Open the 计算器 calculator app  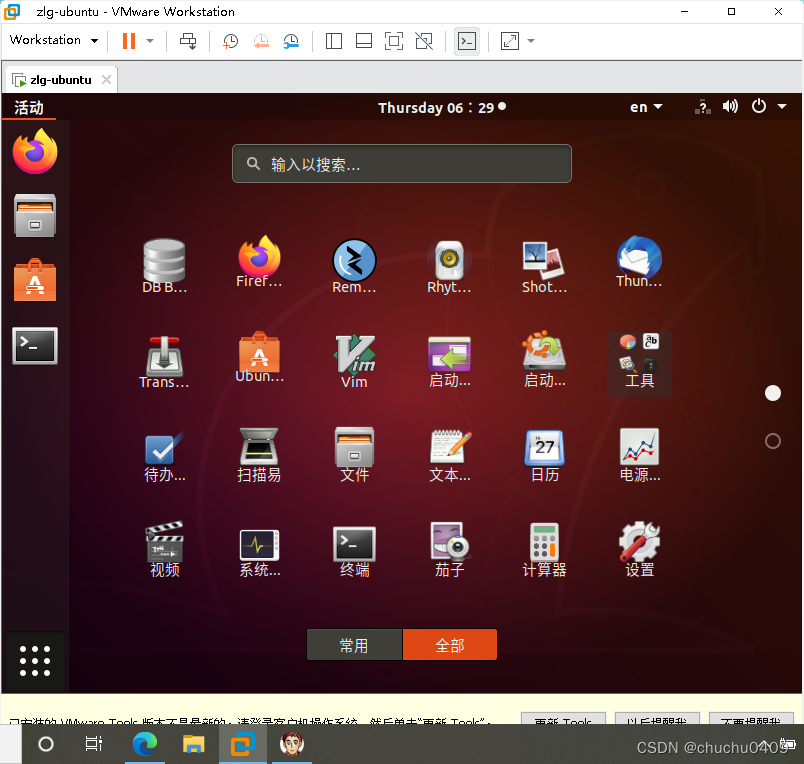pos(544,550)
